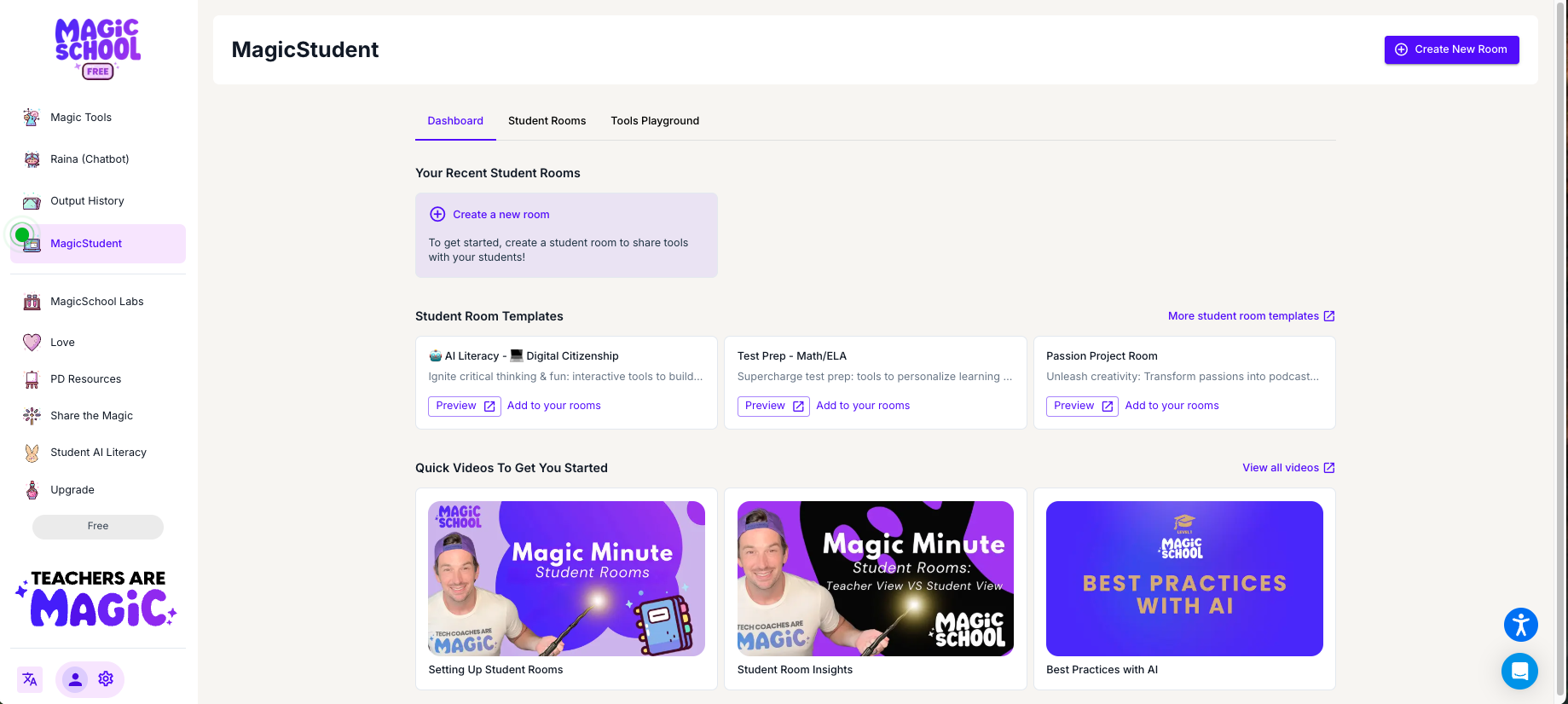
Task: Click the Love heart icon
Action: (x=32, y=343)
